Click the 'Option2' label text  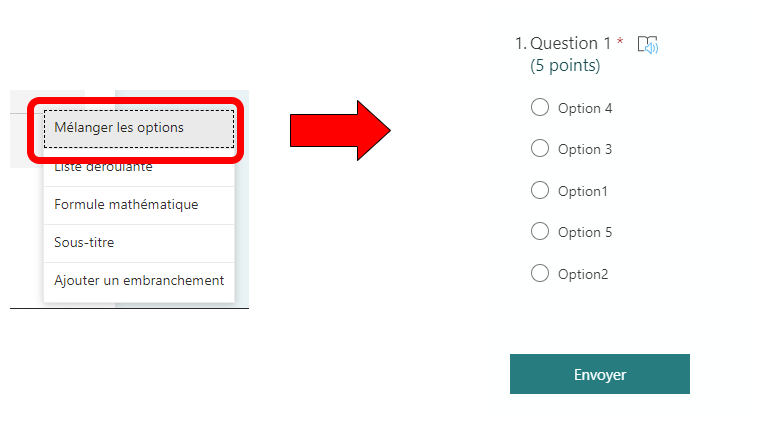tap(583, 274)
